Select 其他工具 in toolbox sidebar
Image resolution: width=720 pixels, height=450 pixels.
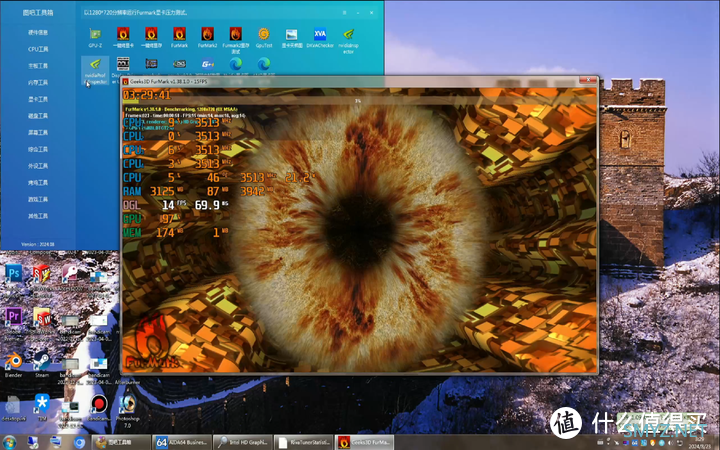point(38,216)
